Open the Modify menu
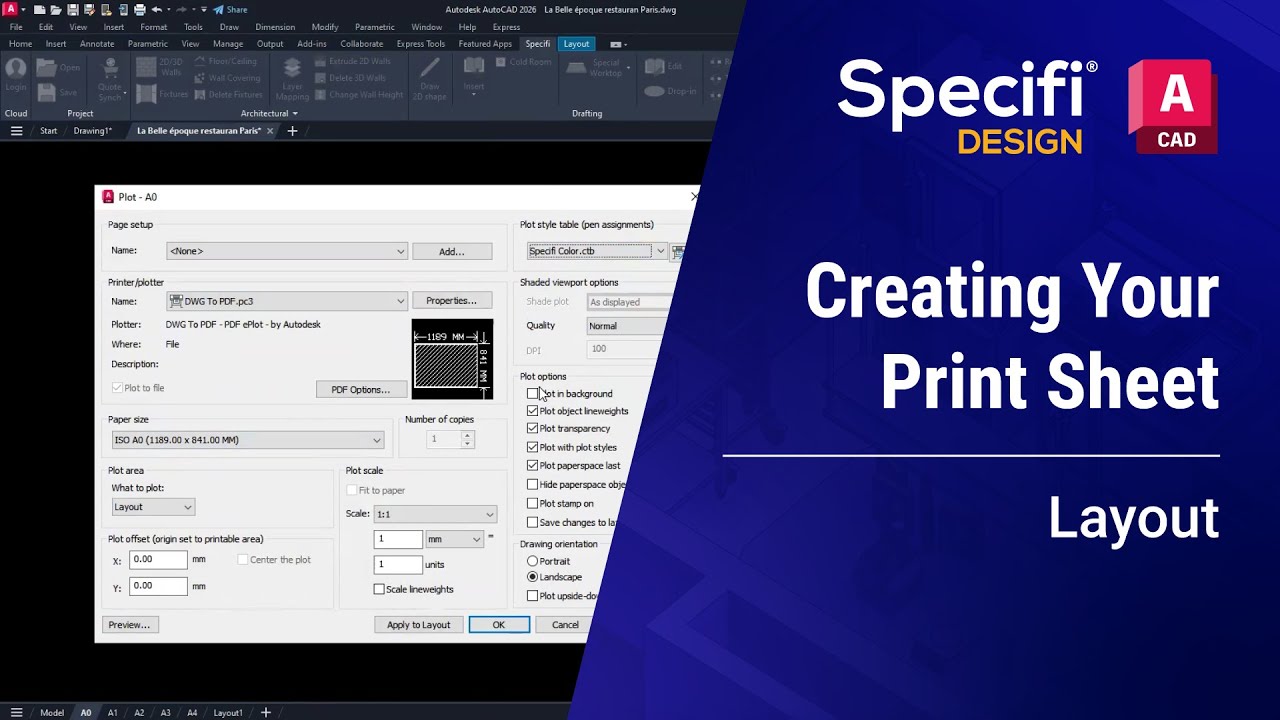1280x720 pixels. coord(325,27)
